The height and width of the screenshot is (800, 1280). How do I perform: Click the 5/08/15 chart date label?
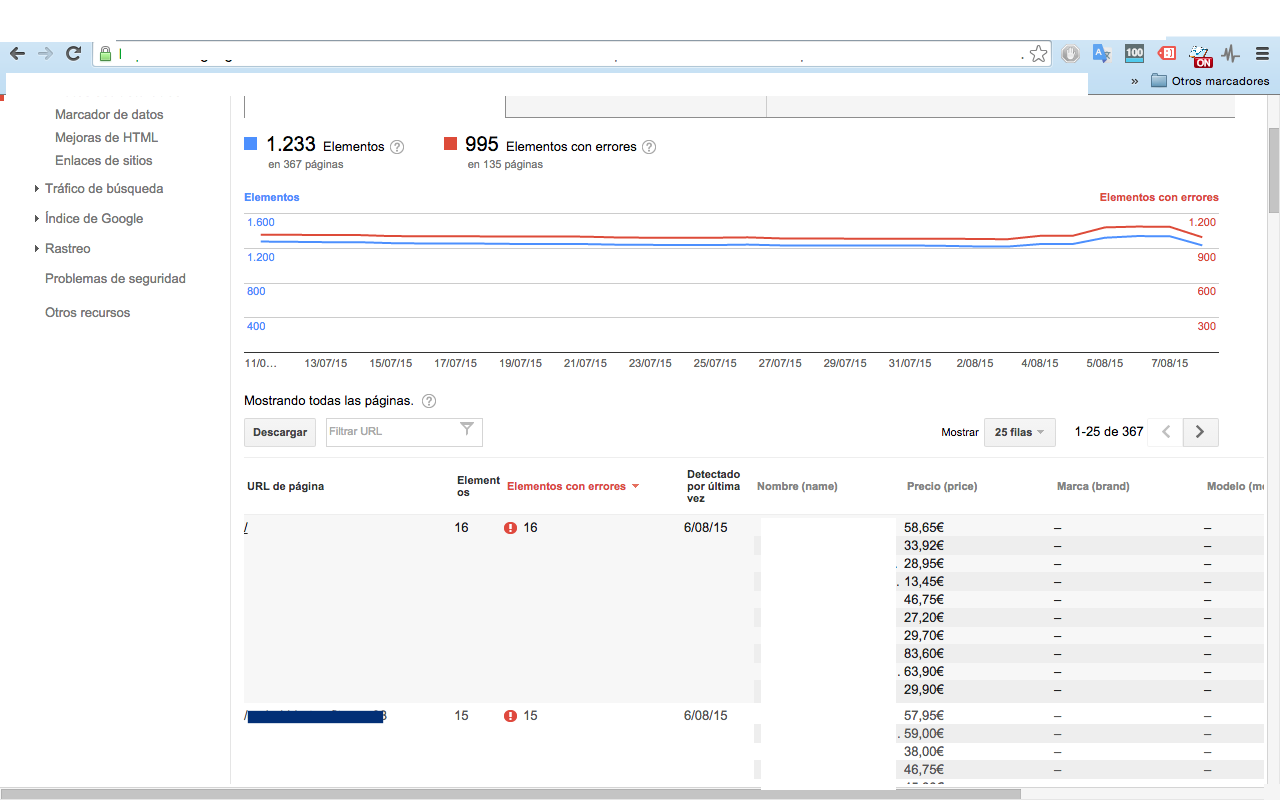1104,364
